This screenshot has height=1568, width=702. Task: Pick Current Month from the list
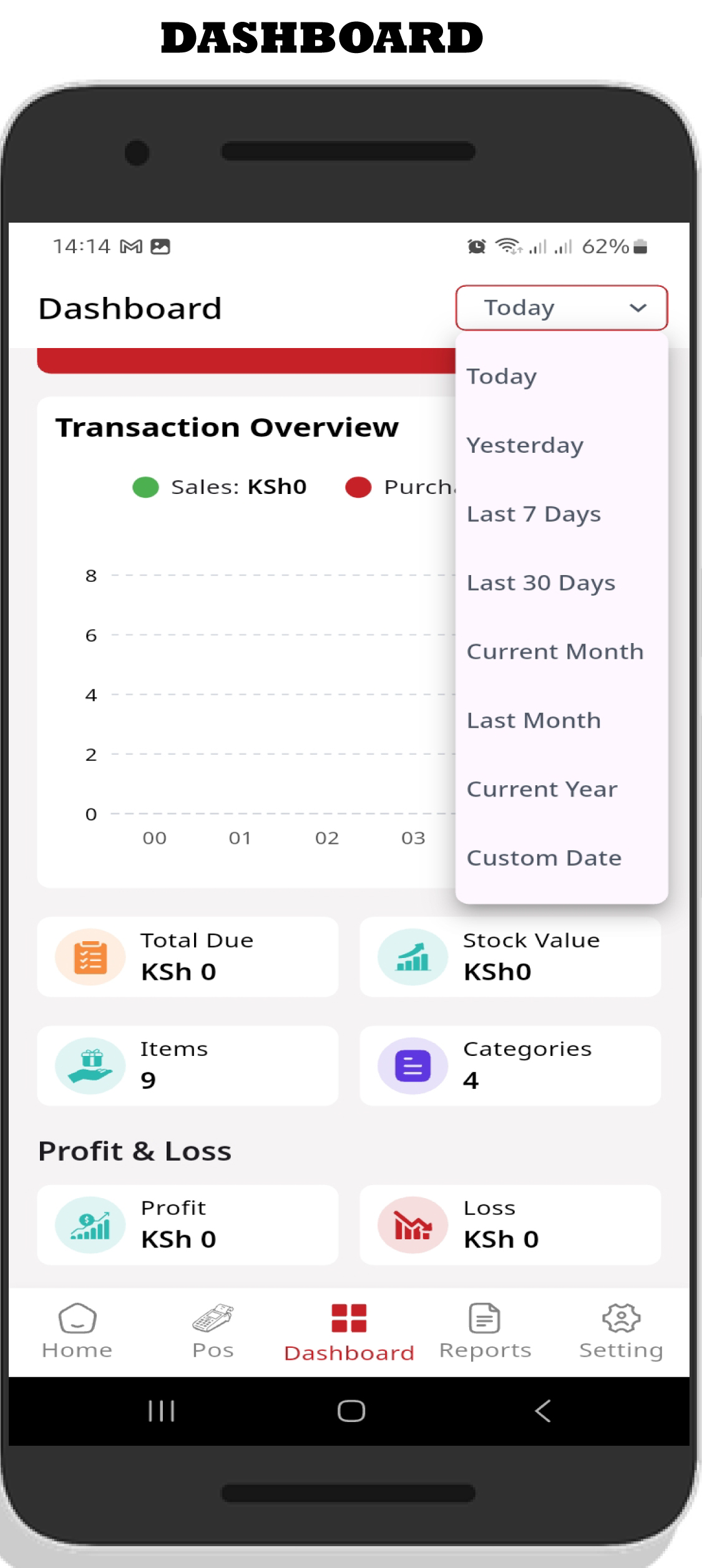[555, 652]
